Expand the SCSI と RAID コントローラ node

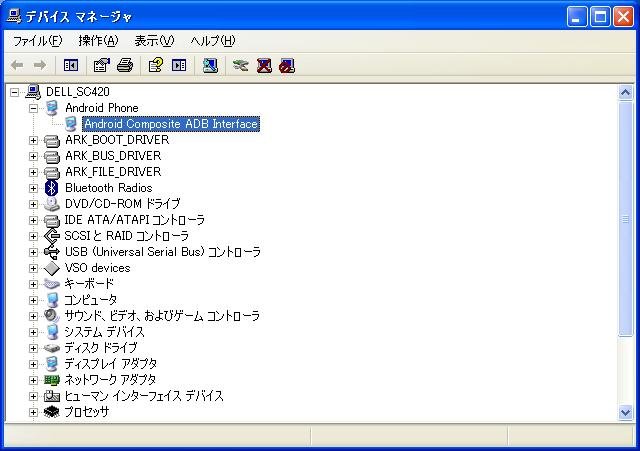pos(33,236)
